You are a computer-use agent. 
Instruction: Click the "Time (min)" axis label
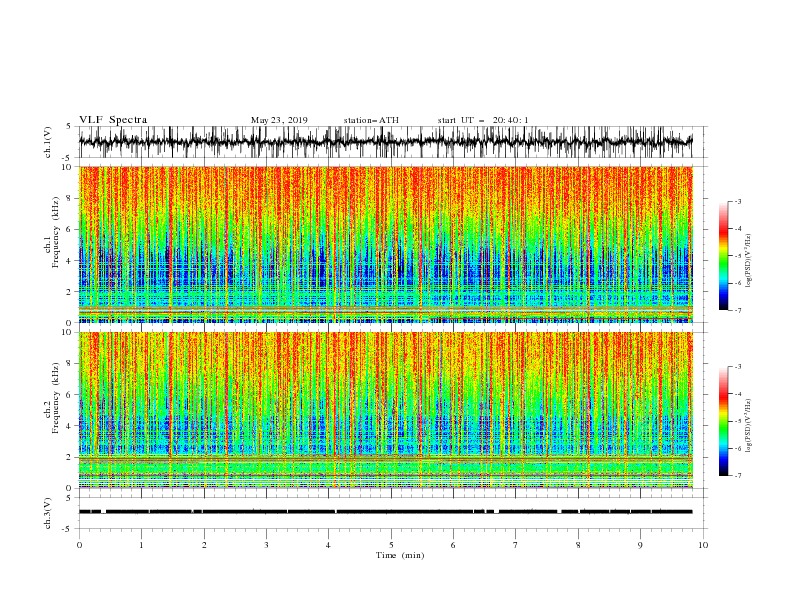[x=400, y=555]
